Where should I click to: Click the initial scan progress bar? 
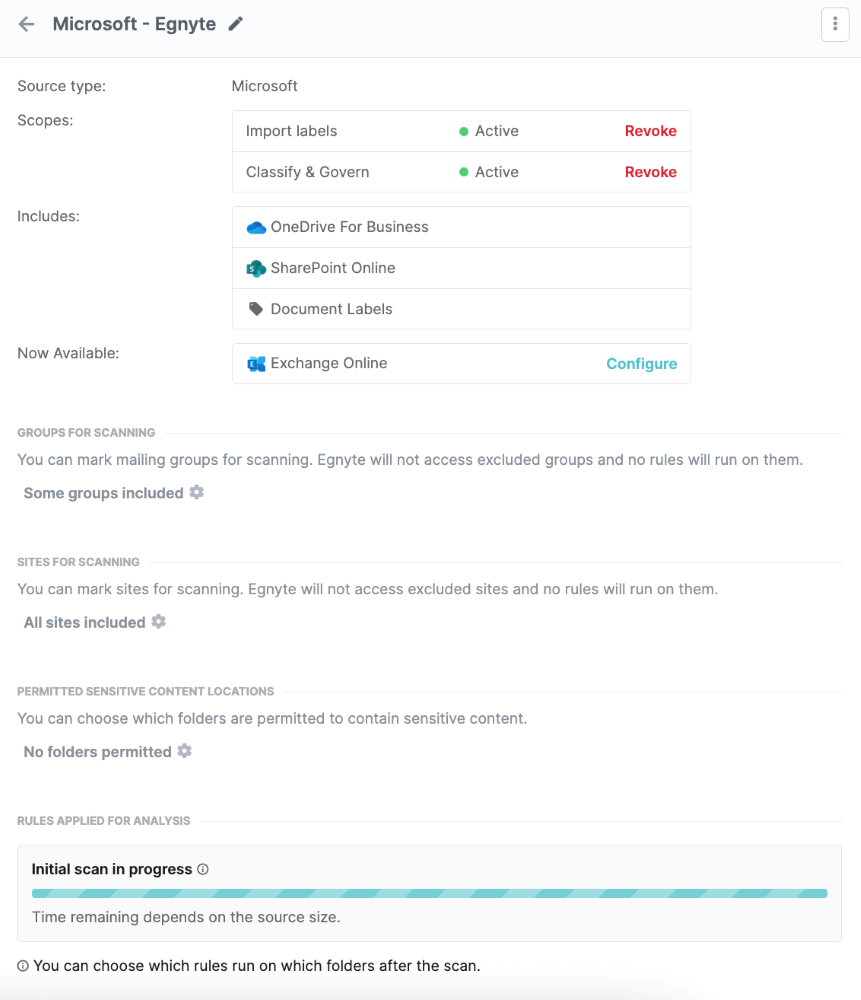pyautogui.click(x=429, y=893)
